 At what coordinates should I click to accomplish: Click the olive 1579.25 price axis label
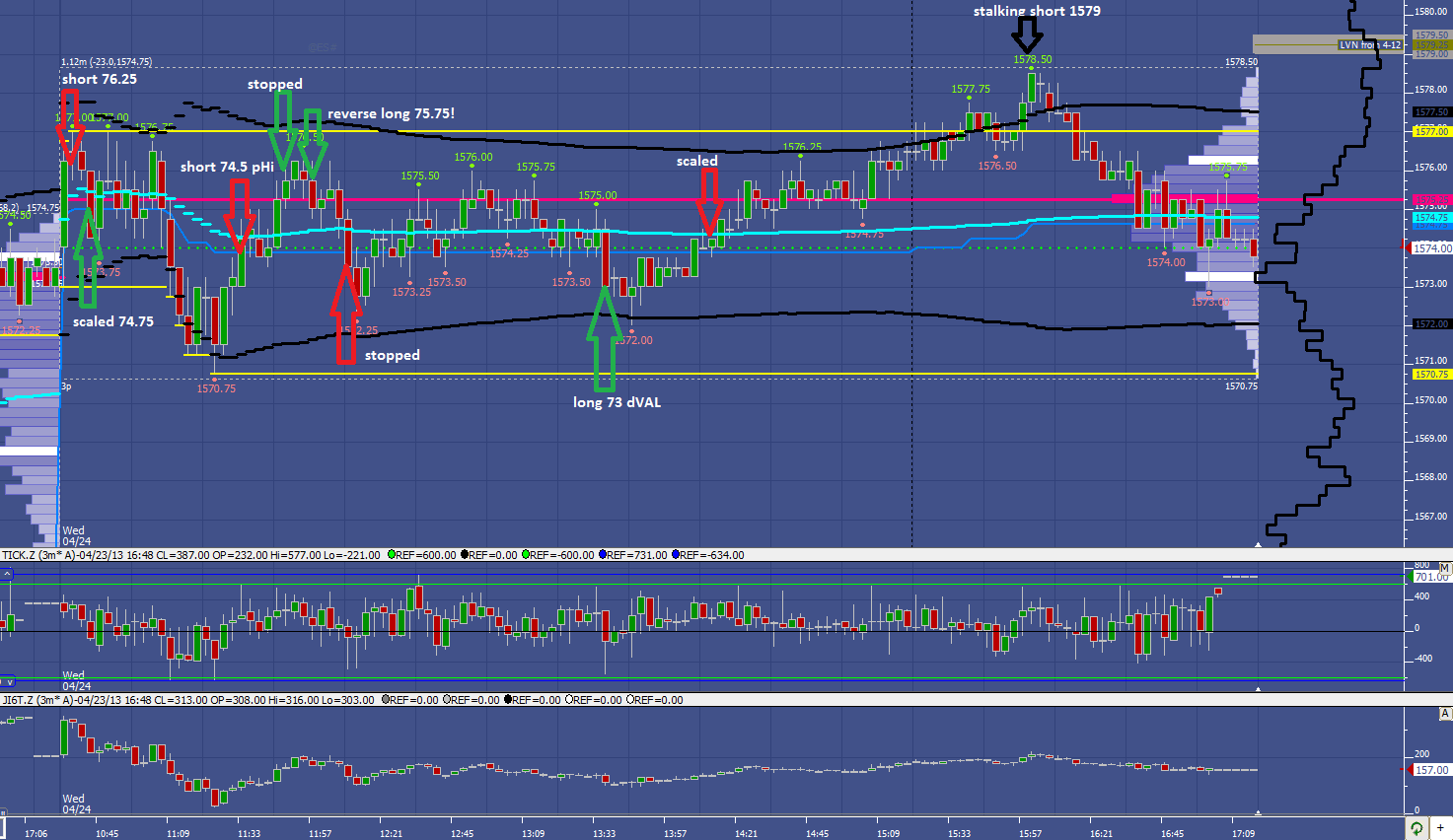coord(1431,45)
